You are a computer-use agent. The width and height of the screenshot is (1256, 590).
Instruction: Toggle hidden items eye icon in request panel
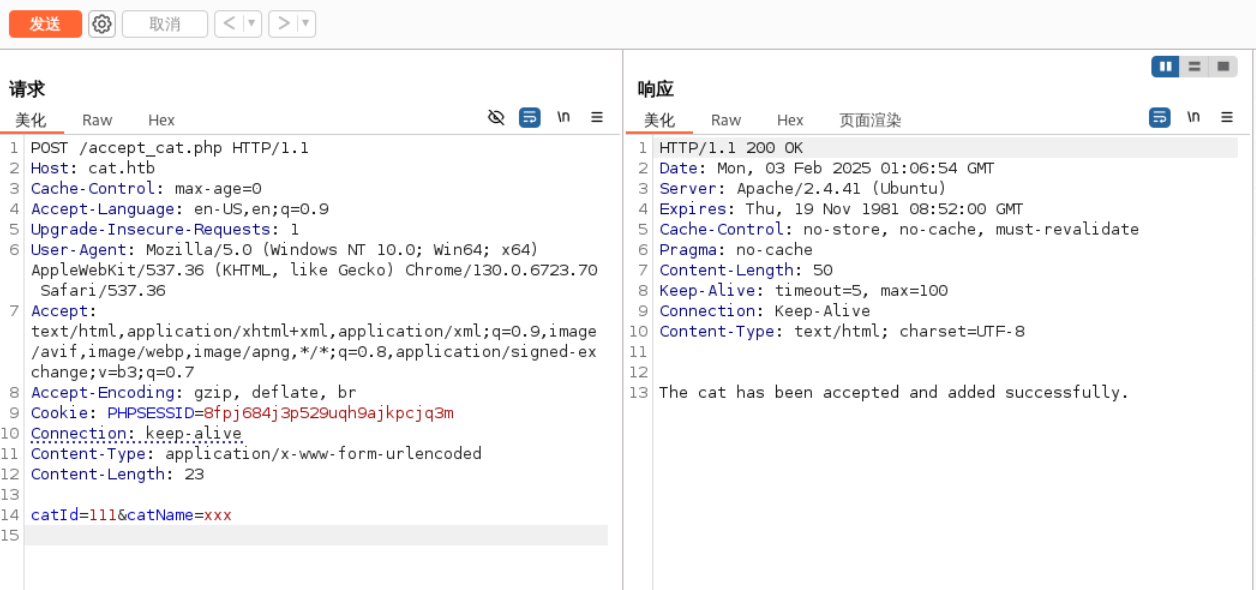tap(496, 117)
